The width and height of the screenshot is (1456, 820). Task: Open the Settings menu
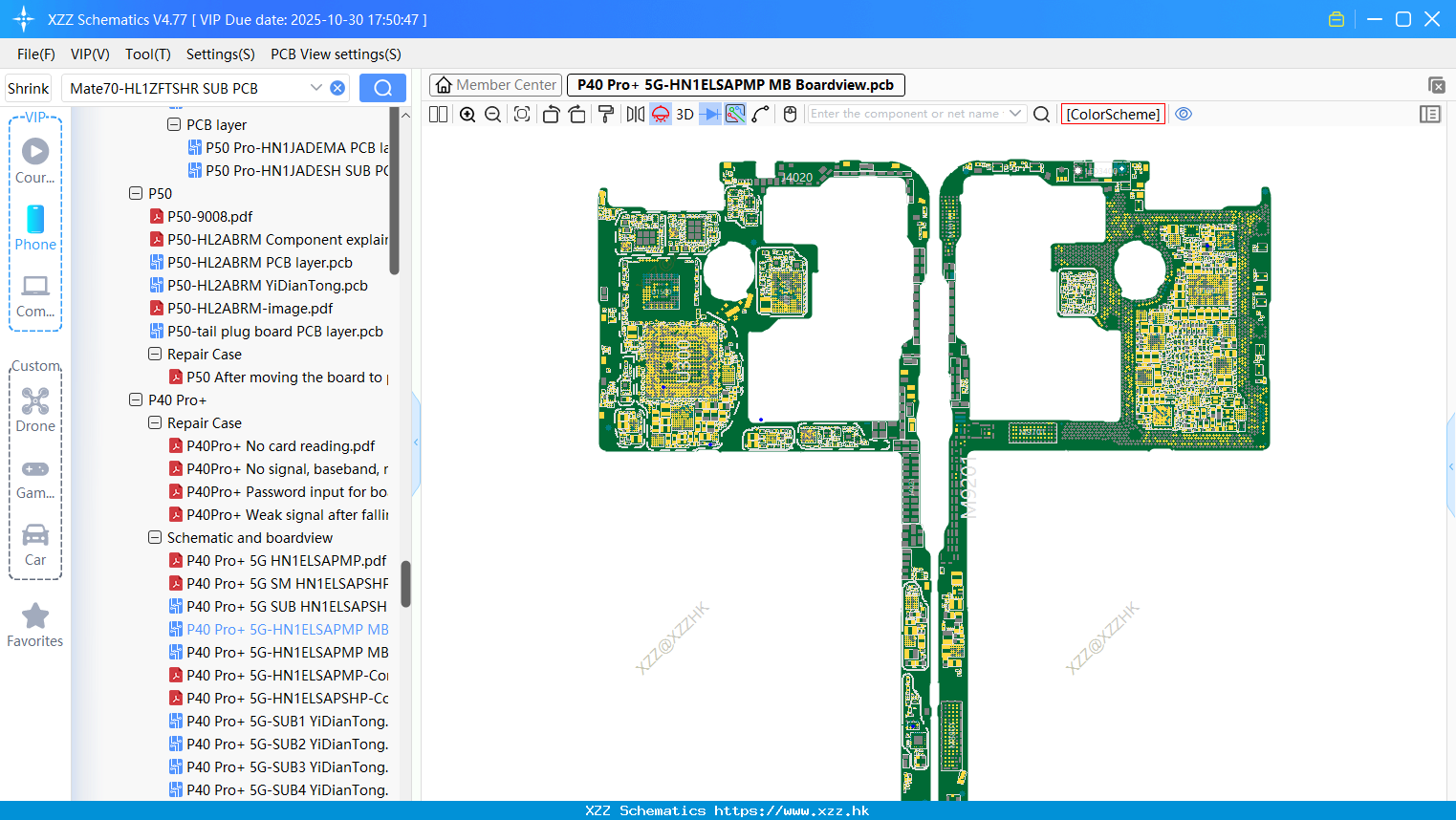221,54
